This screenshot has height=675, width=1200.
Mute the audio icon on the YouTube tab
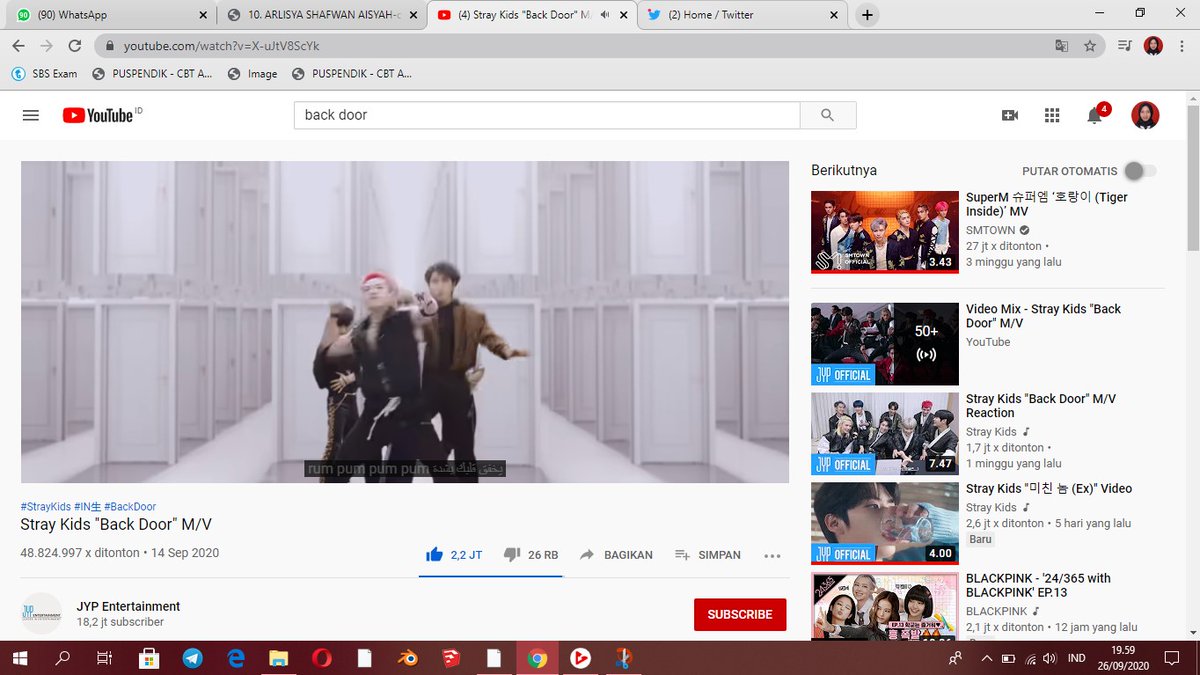click(604, 15)
